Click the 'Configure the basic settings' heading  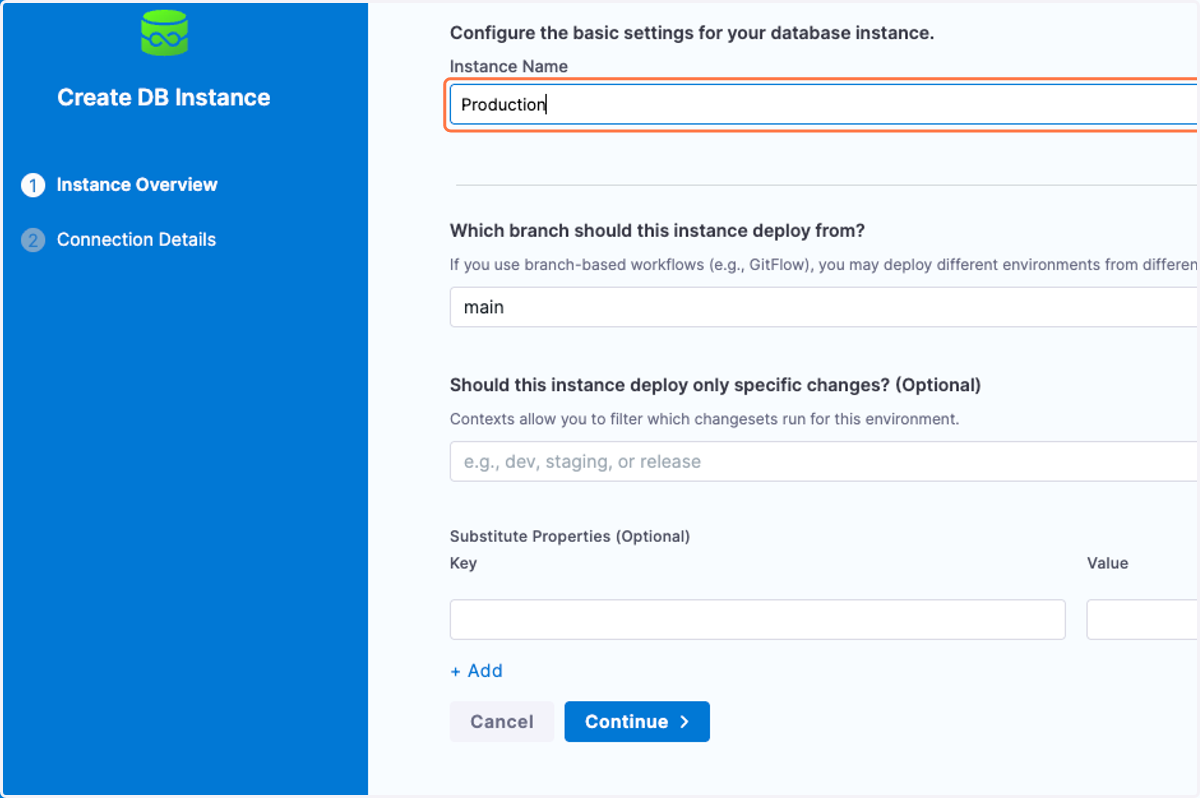(x=692, y=33)
